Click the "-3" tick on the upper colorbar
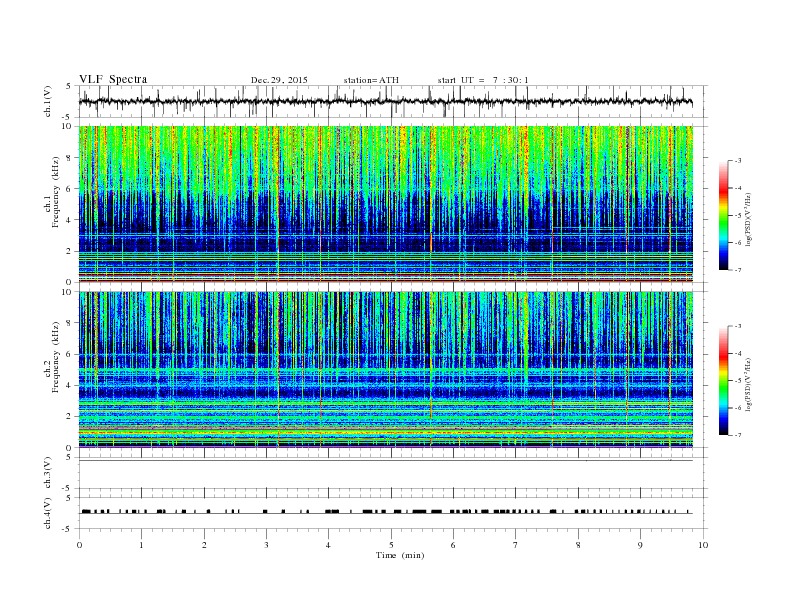Image resolution: width=792 pixels, height=612 pixels. (x=737, y=161)
